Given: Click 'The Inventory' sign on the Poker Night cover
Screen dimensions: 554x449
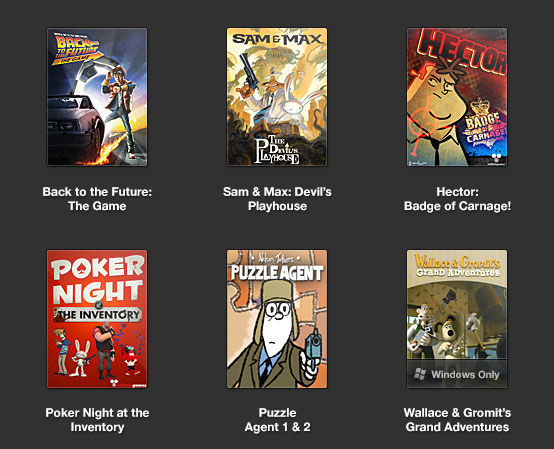Looking at the screenshot, I should 98,314.
